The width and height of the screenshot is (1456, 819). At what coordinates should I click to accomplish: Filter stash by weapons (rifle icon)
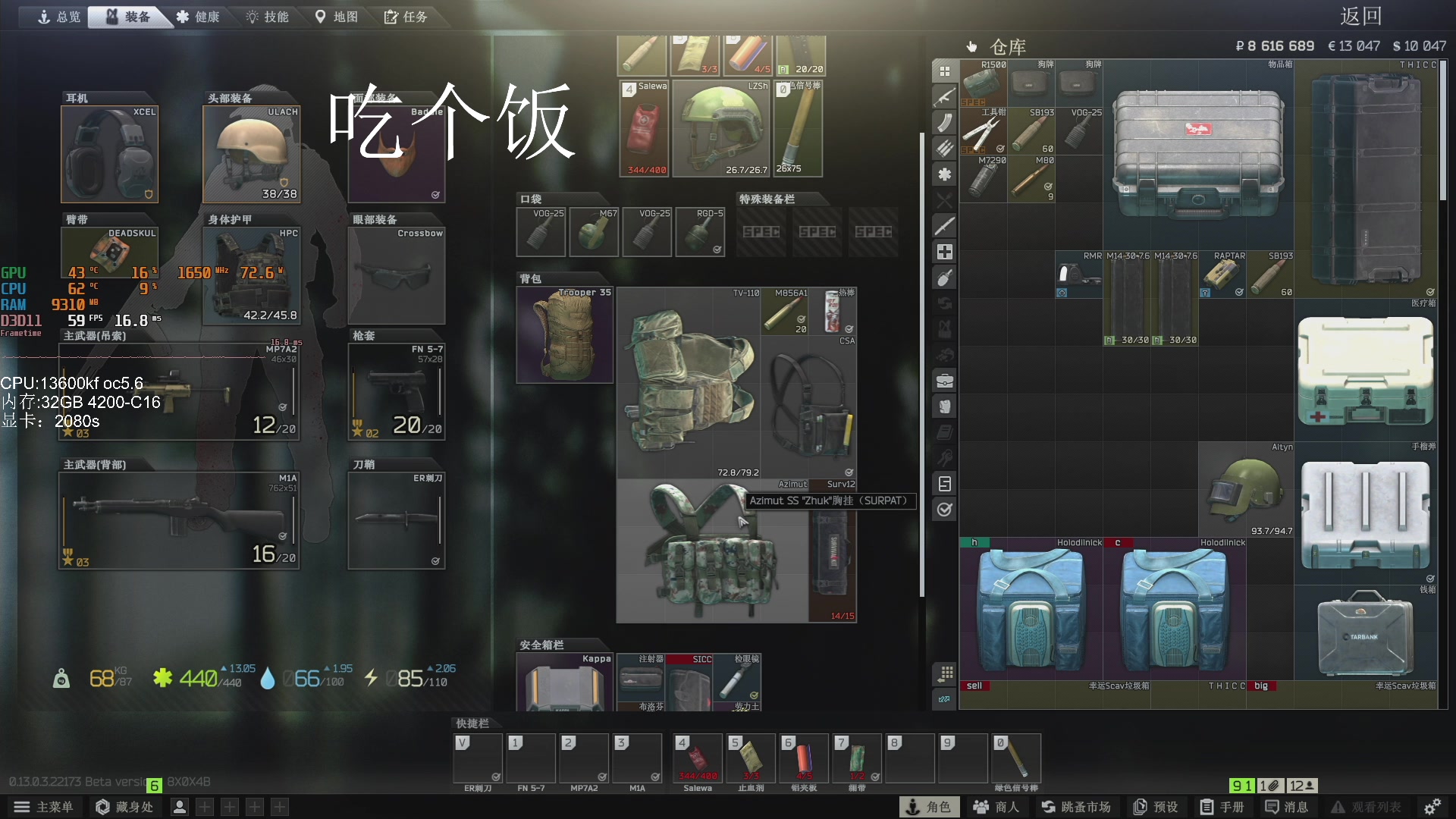(x=944, y=97)
